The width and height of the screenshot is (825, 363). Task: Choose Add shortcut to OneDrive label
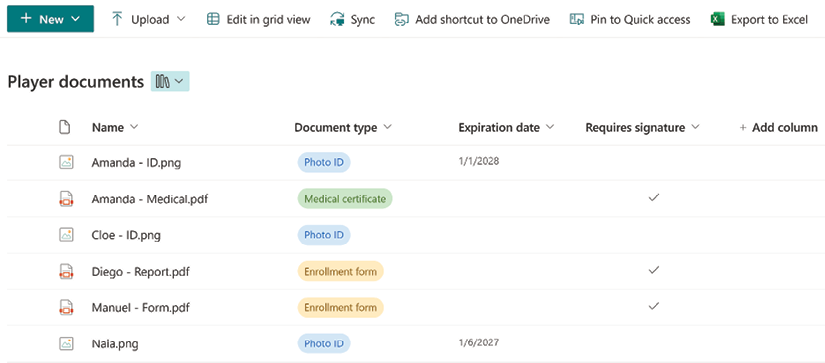pyautogui.click(x=482, y=19)
